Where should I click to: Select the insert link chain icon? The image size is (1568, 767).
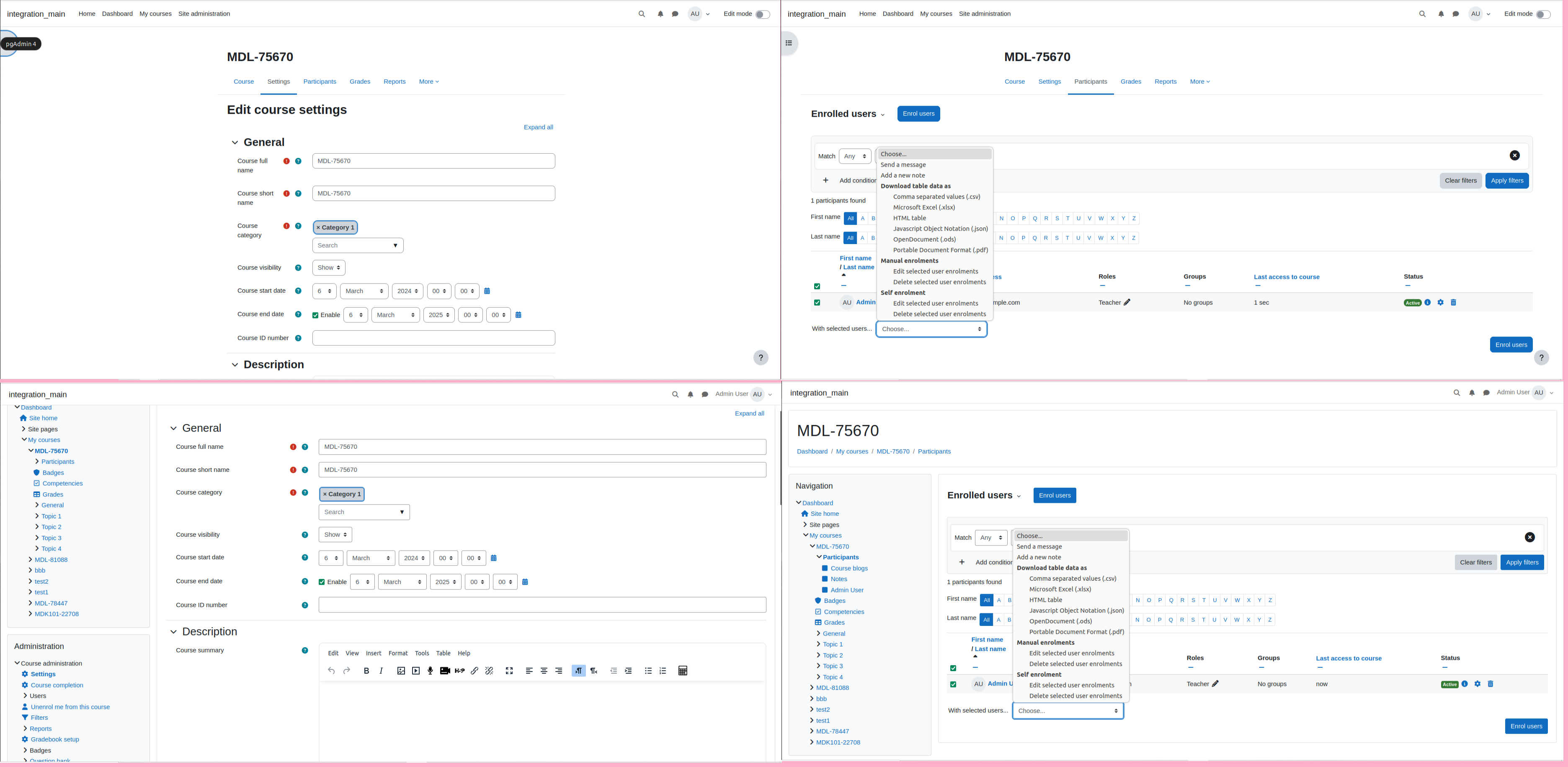tap(474, 671)
